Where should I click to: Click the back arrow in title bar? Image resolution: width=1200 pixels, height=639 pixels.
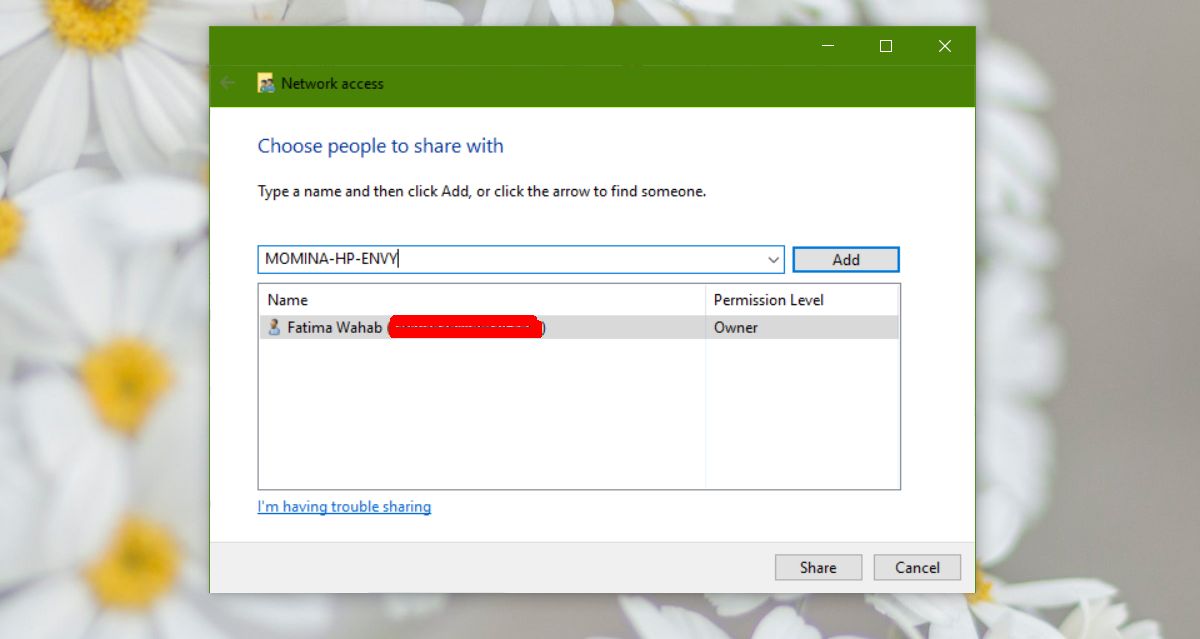(x=228, y=83)
